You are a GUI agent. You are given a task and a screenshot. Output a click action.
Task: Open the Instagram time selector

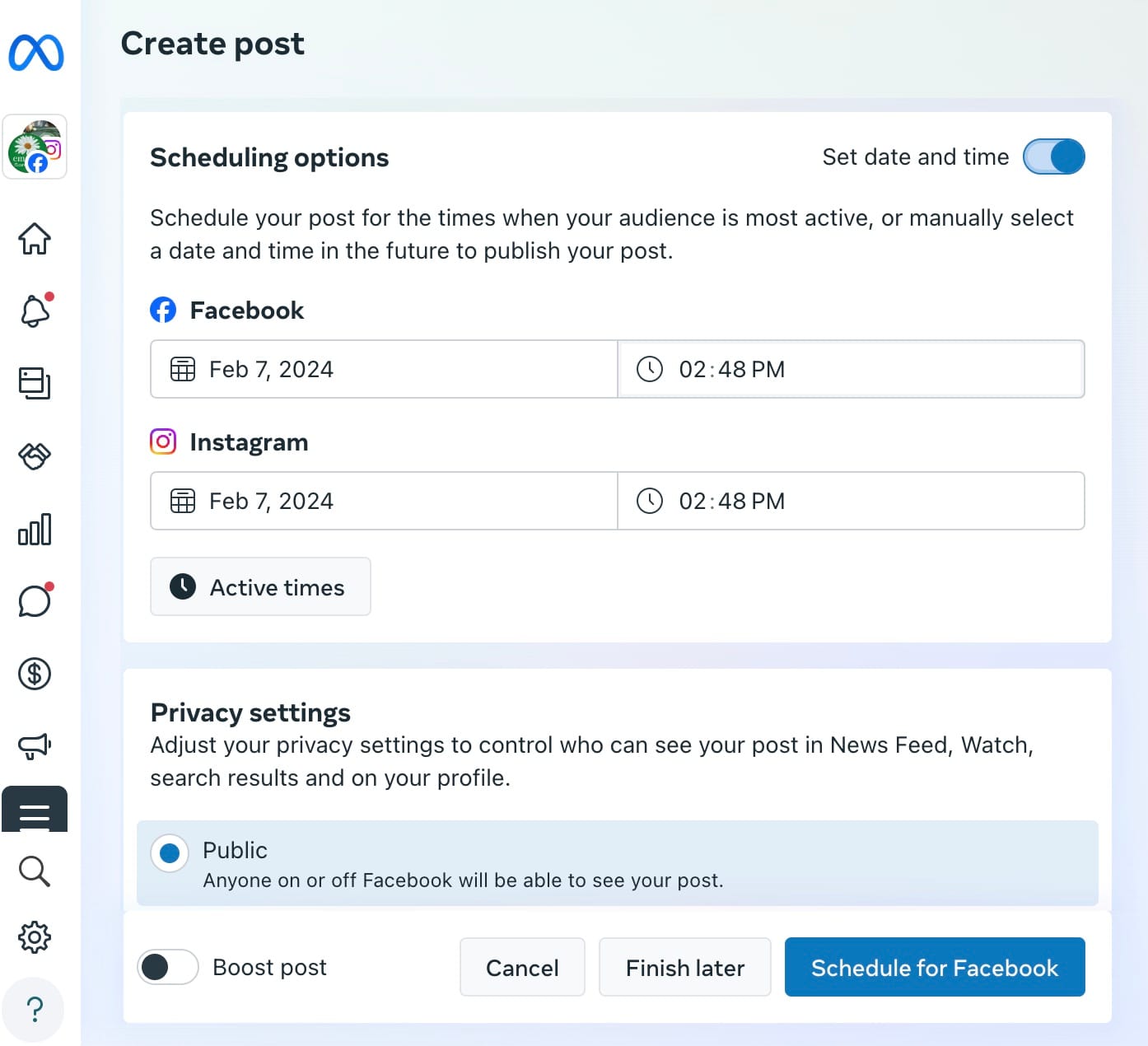click(852, 501)
